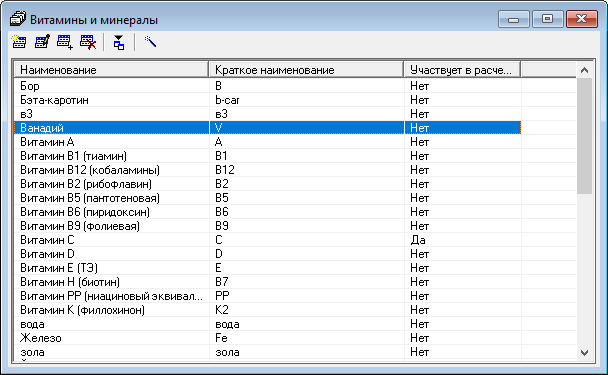The image size is (608, 375).
Task: Open the filter windows icon with black arrow
Action: click(x=119, y=42)
